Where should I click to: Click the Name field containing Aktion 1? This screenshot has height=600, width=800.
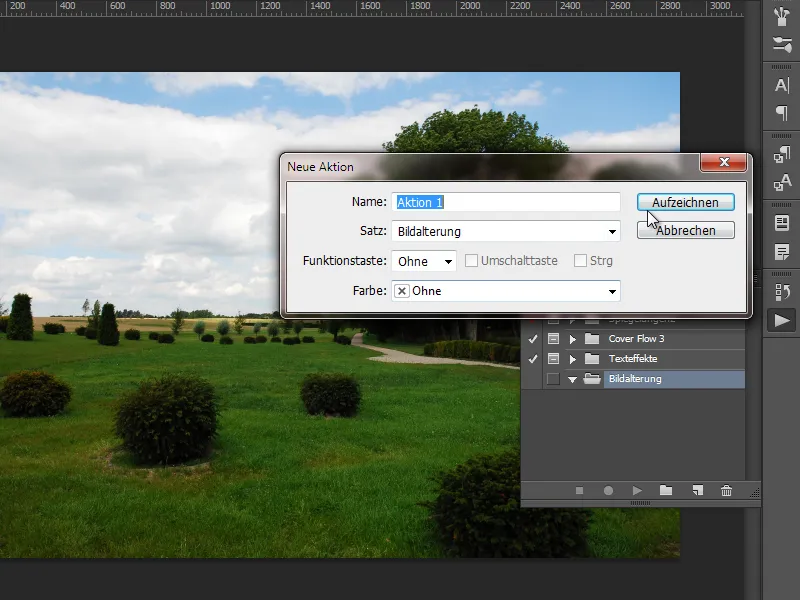506,202
